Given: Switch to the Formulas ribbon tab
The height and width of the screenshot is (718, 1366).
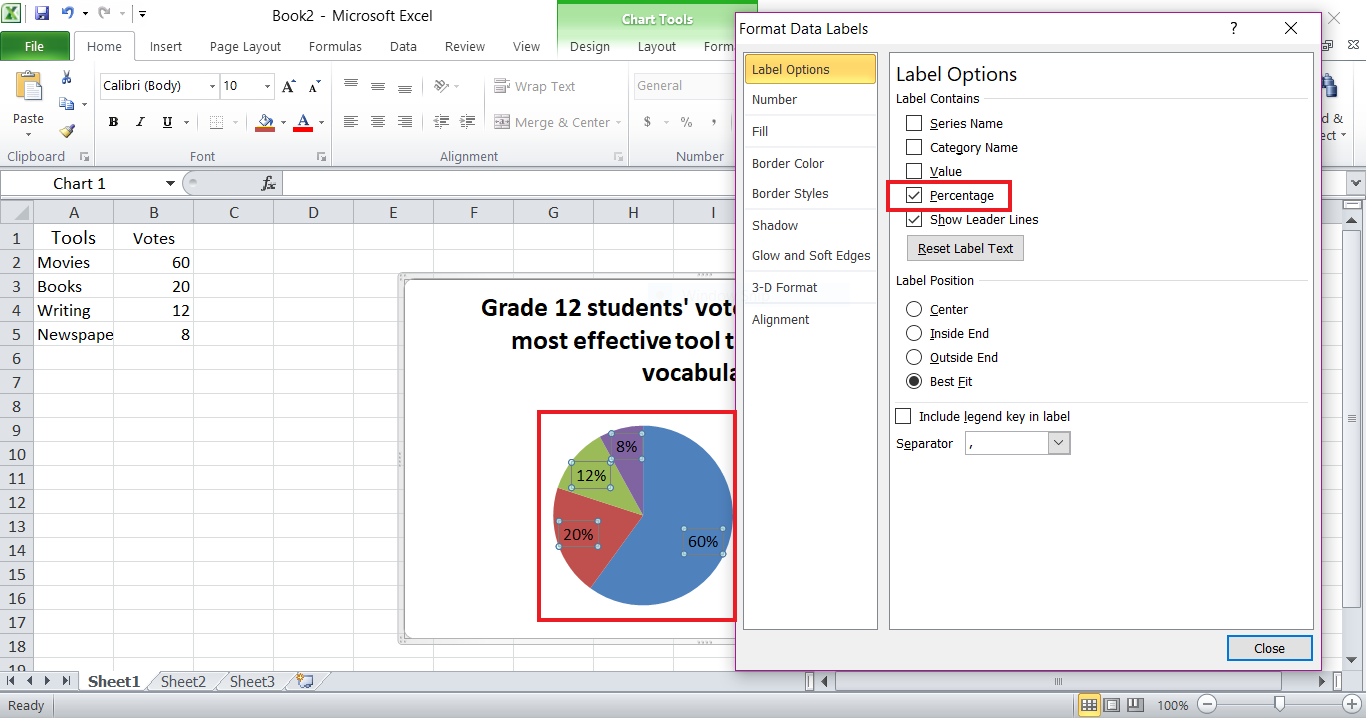Looking at the screenshot, I should coord(334,46).
